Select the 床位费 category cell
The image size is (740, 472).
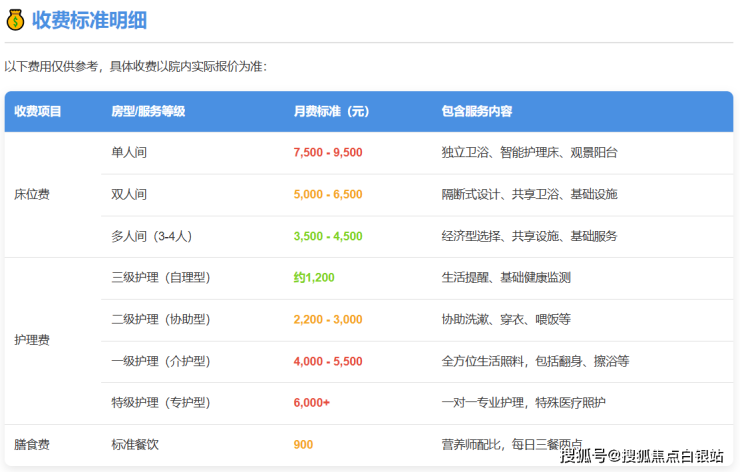tap(32, 194)
